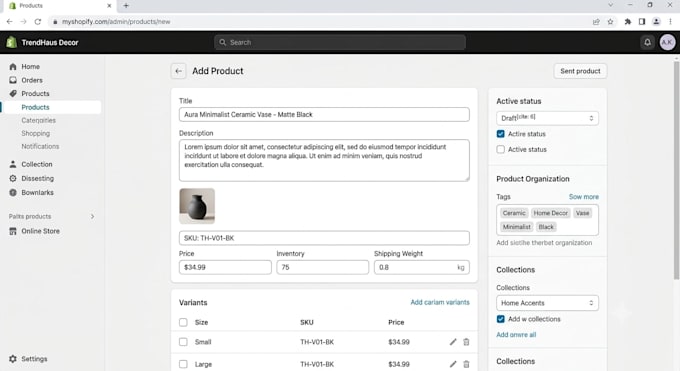
Task: Click the Sow more tags link
Action: tap(584, 197)
